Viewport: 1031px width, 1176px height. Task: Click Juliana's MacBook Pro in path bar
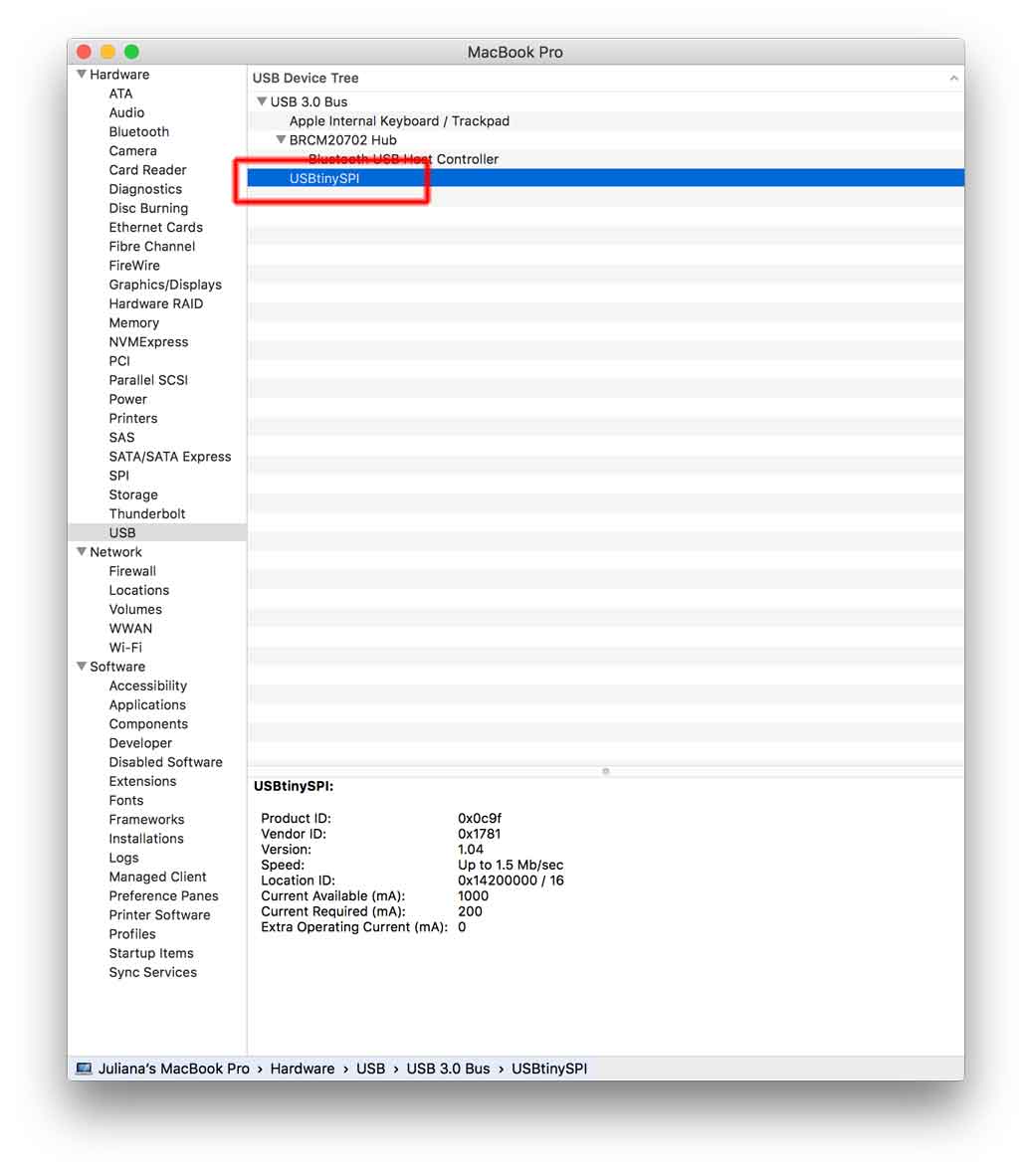pos(173,1068)
